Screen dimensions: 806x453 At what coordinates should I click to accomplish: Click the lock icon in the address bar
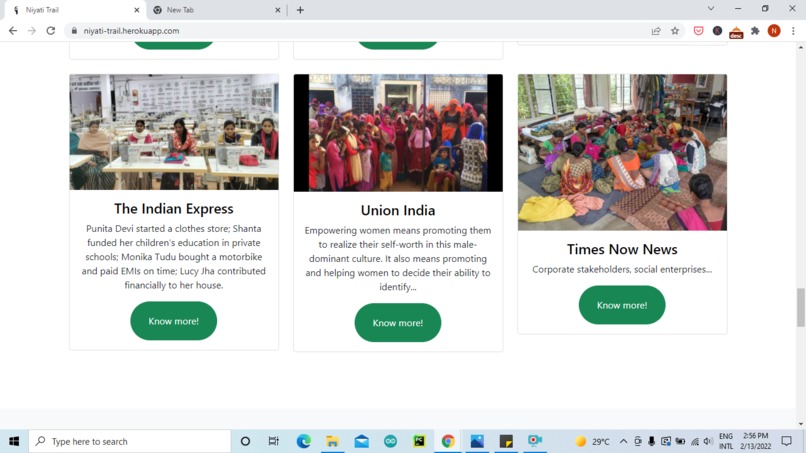click(x=74, y=31)
